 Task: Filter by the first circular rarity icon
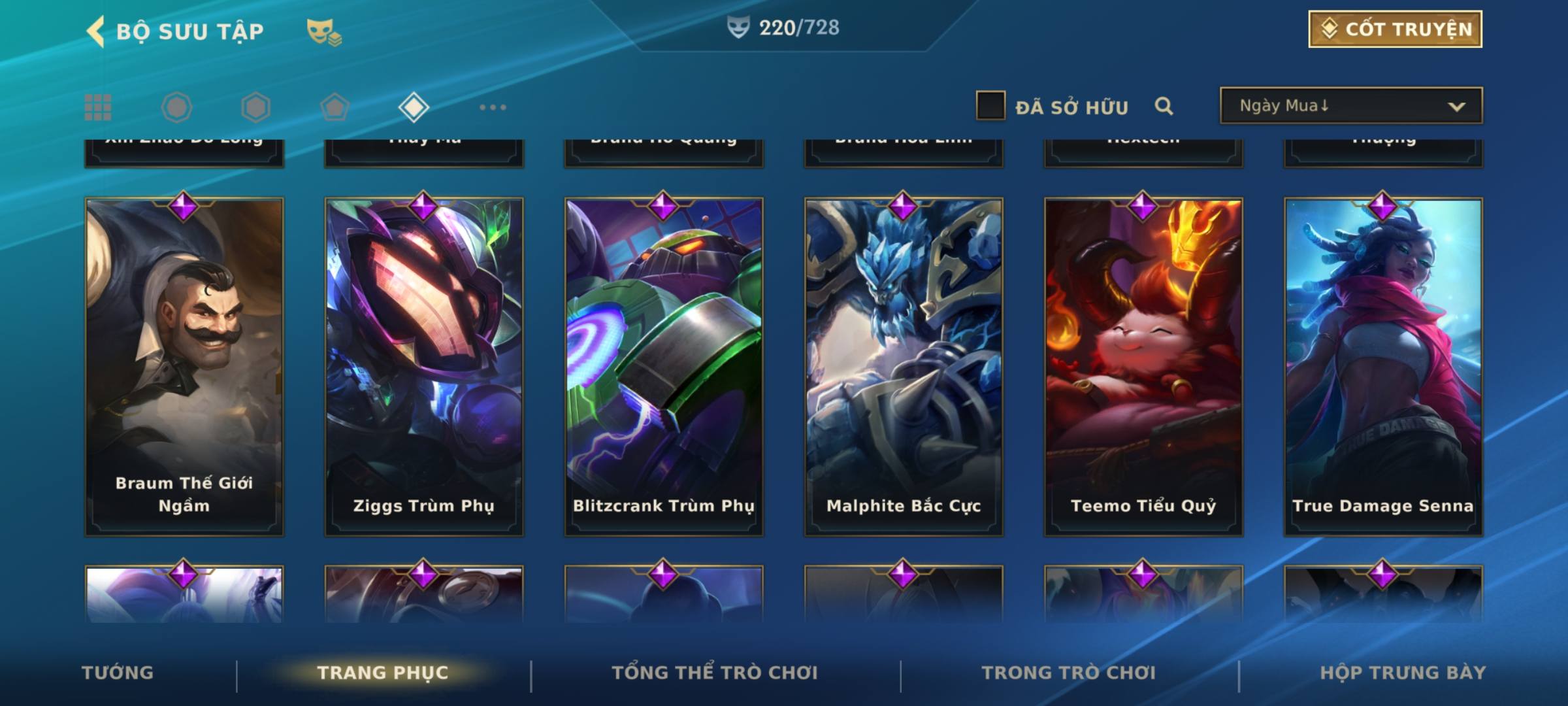(176, 107)
